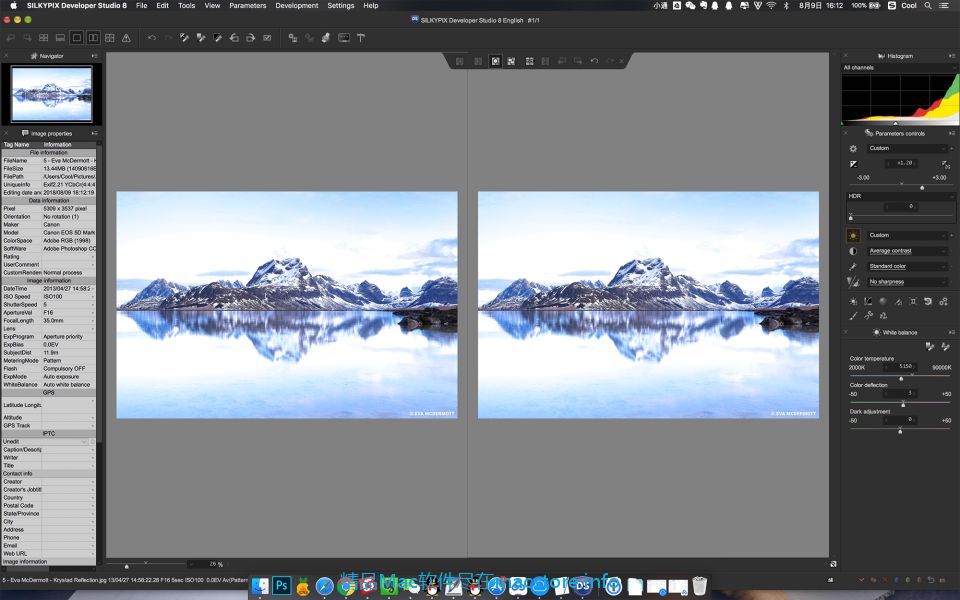Click the tone curve sub-control icon
This screenshot has height=600, width=960.
[868, 301]
